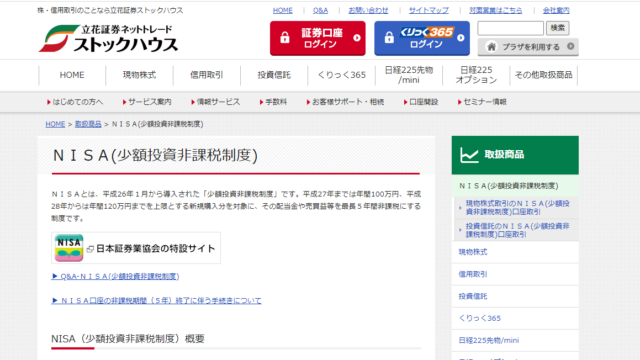This screenshot has height=360, width=640.
Task: Click the arrow icon on blue くりっく365 button
Action: [461, 38]
